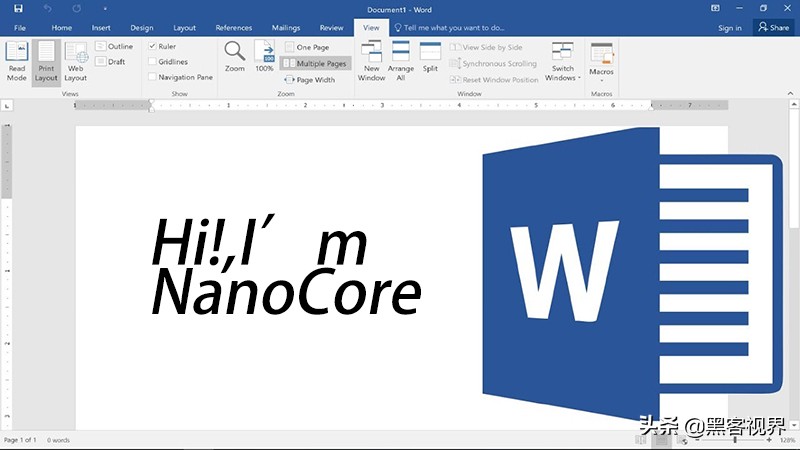Viewport: 800px width, 450px height.
Task: Open the Layout ribbon tab
Action: 184,28
